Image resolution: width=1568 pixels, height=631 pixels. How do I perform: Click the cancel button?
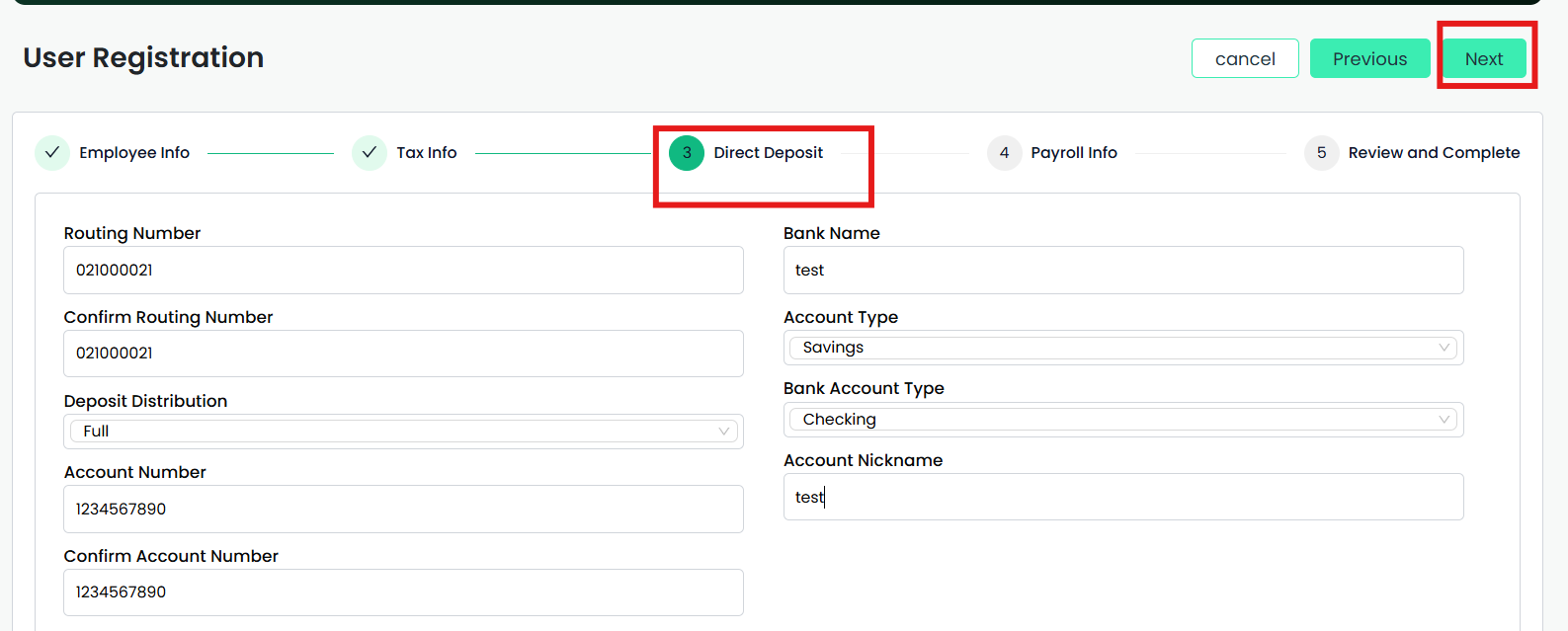[1245, 58]
